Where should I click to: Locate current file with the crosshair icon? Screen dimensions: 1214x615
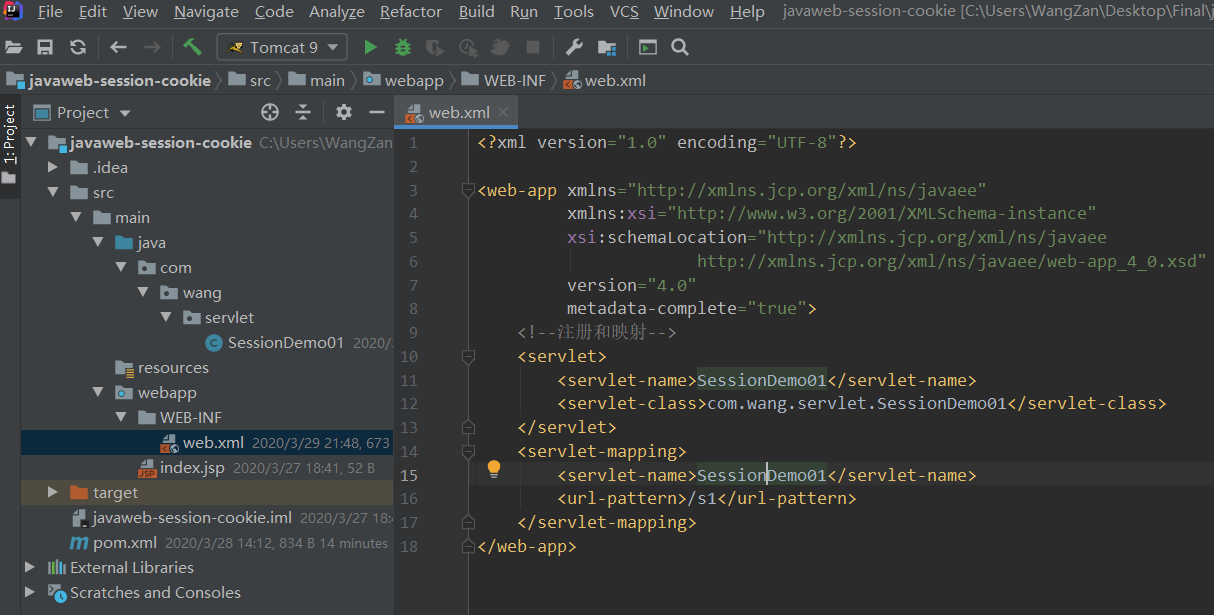[270, 112]
